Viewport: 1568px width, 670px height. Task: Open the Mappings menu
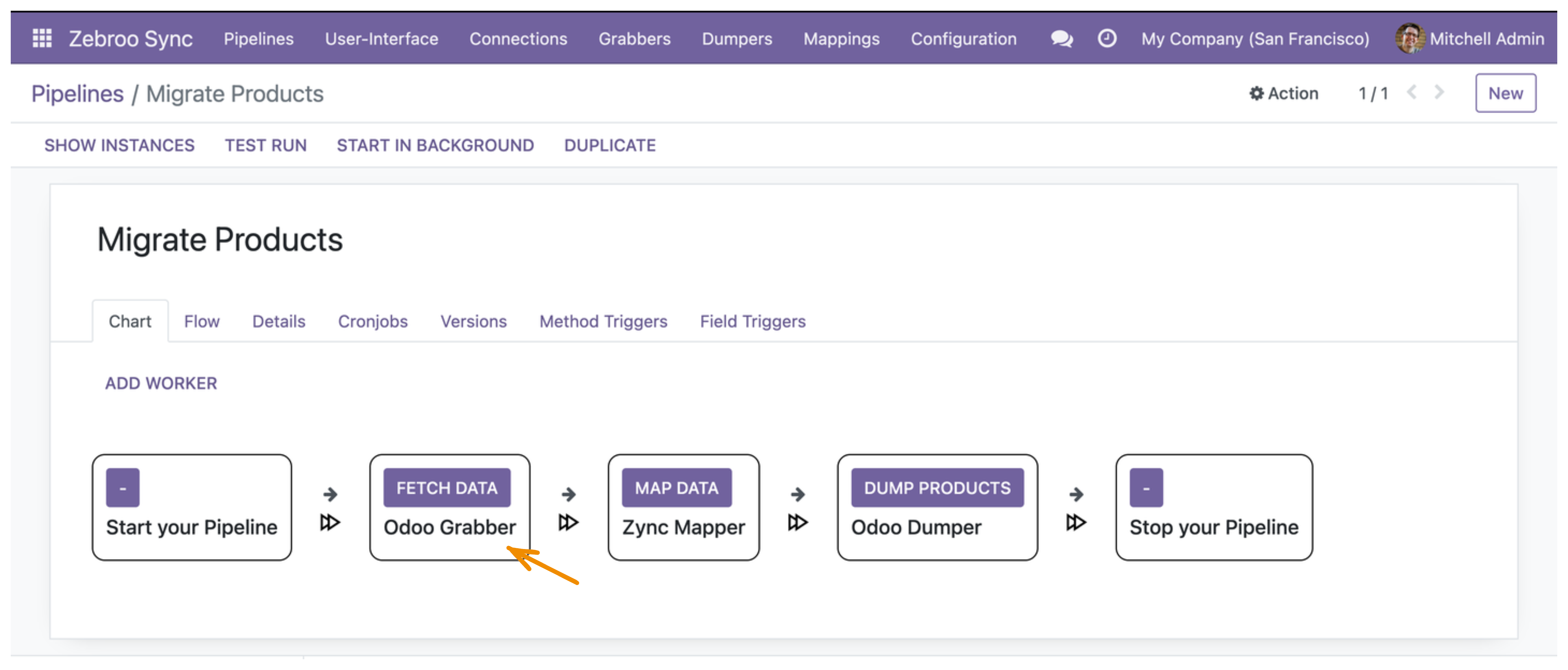pos(841,38)
